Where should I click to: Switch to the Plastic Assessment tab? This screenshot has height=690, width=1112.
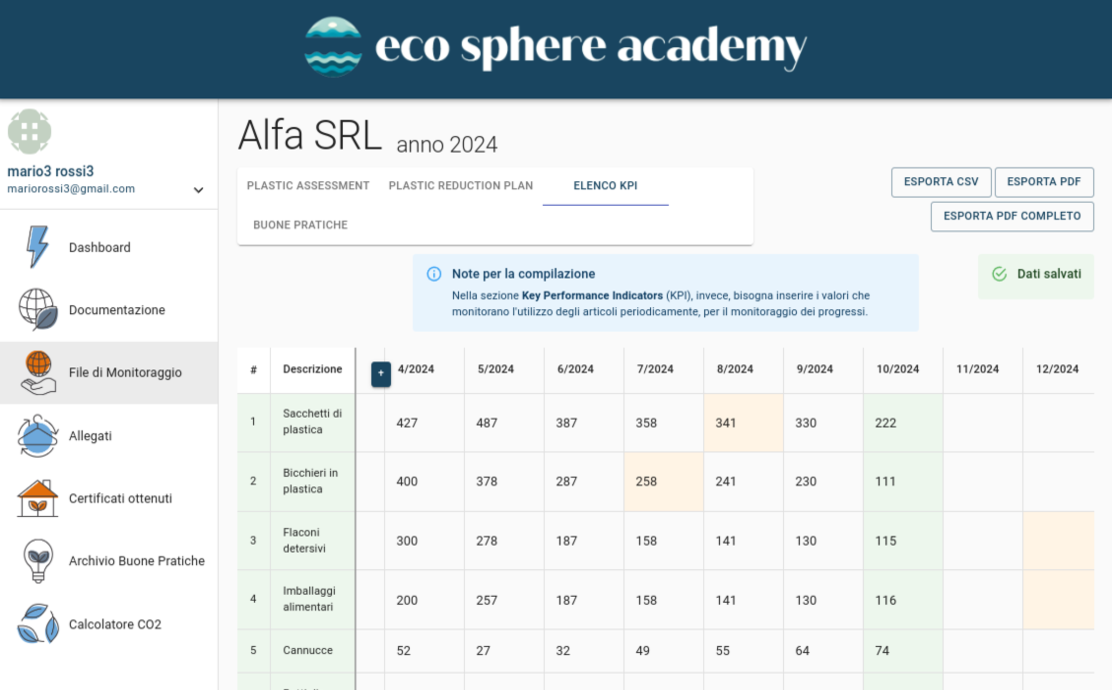(308, 186)
